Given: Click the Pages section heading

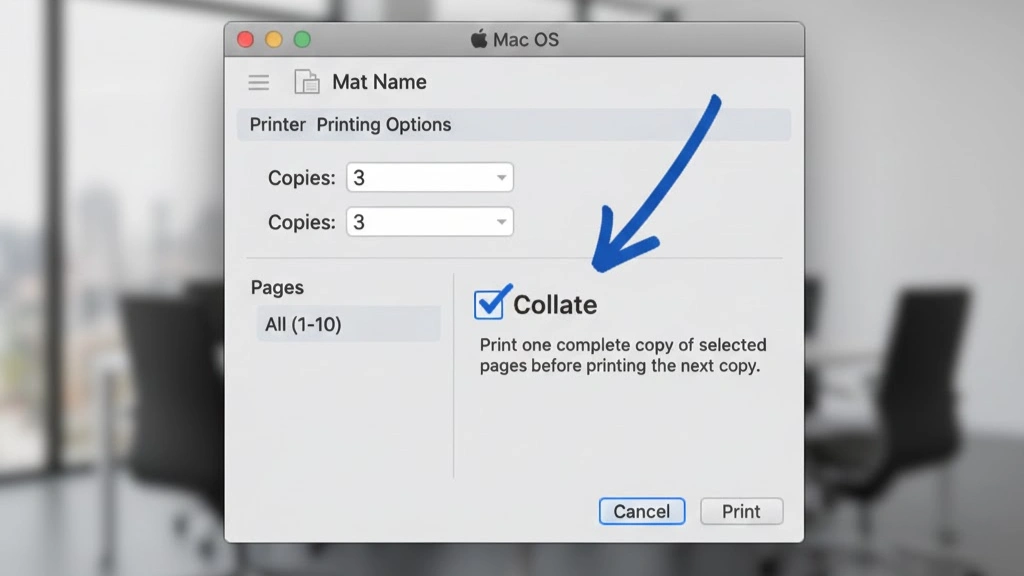Looking at the screenshot, I should pyautogui.click(x=277, y=288).
